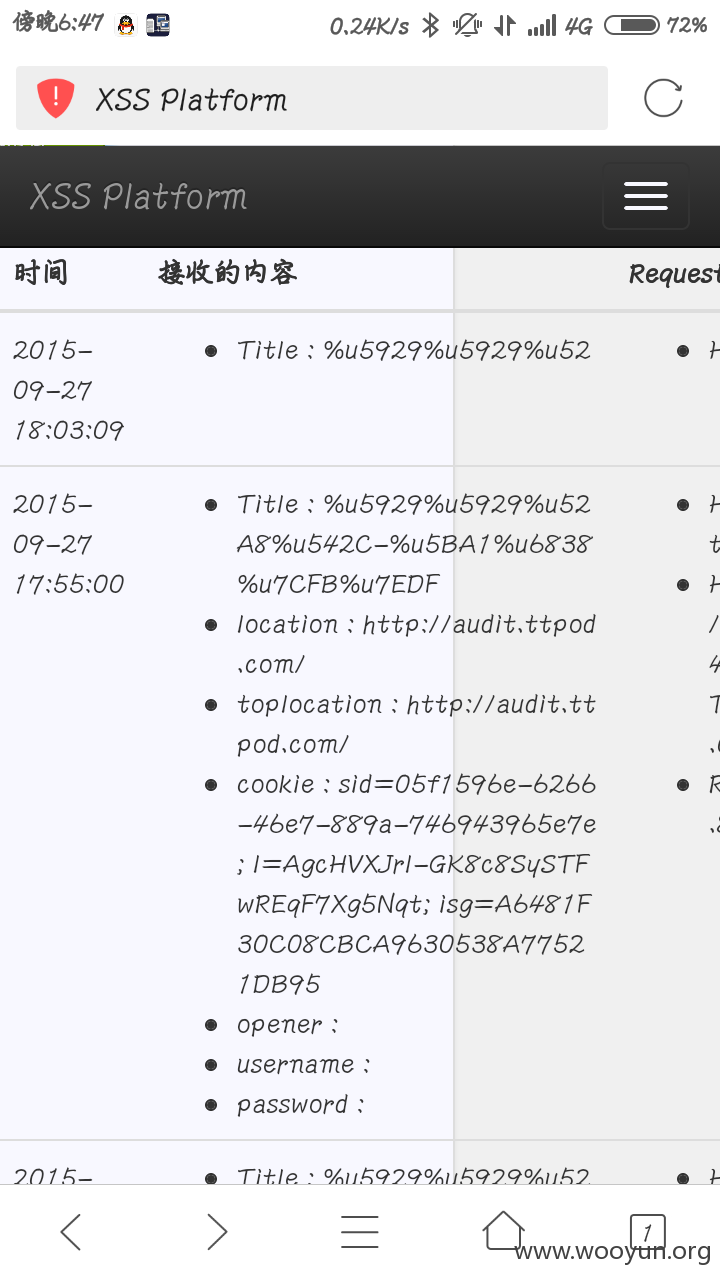Tap the red security shield icon
The height and width of the screenshot is (1280, 720).
click(56, 99)
